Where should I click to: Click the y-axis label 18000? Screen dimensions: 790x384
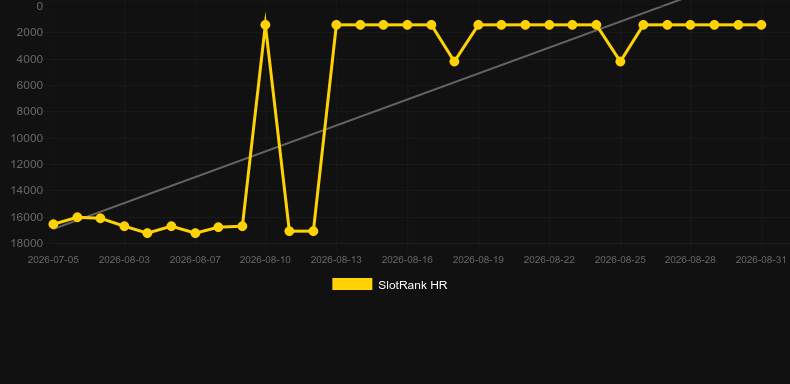27,243
